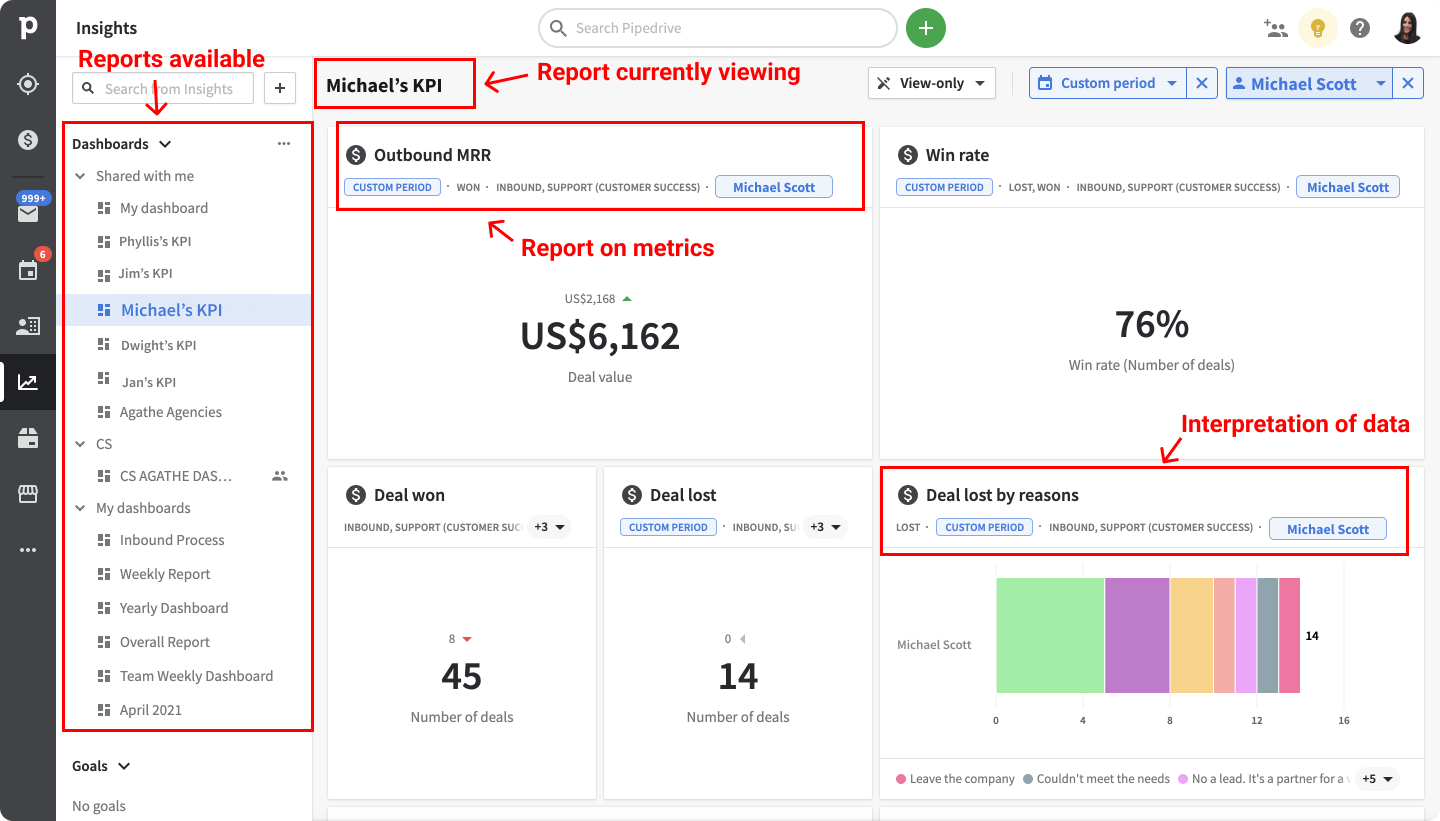This screenshot has height=821, width=1440.
Task: Collapse the Dashboards section chevron
Action: [x=165, y=144]
